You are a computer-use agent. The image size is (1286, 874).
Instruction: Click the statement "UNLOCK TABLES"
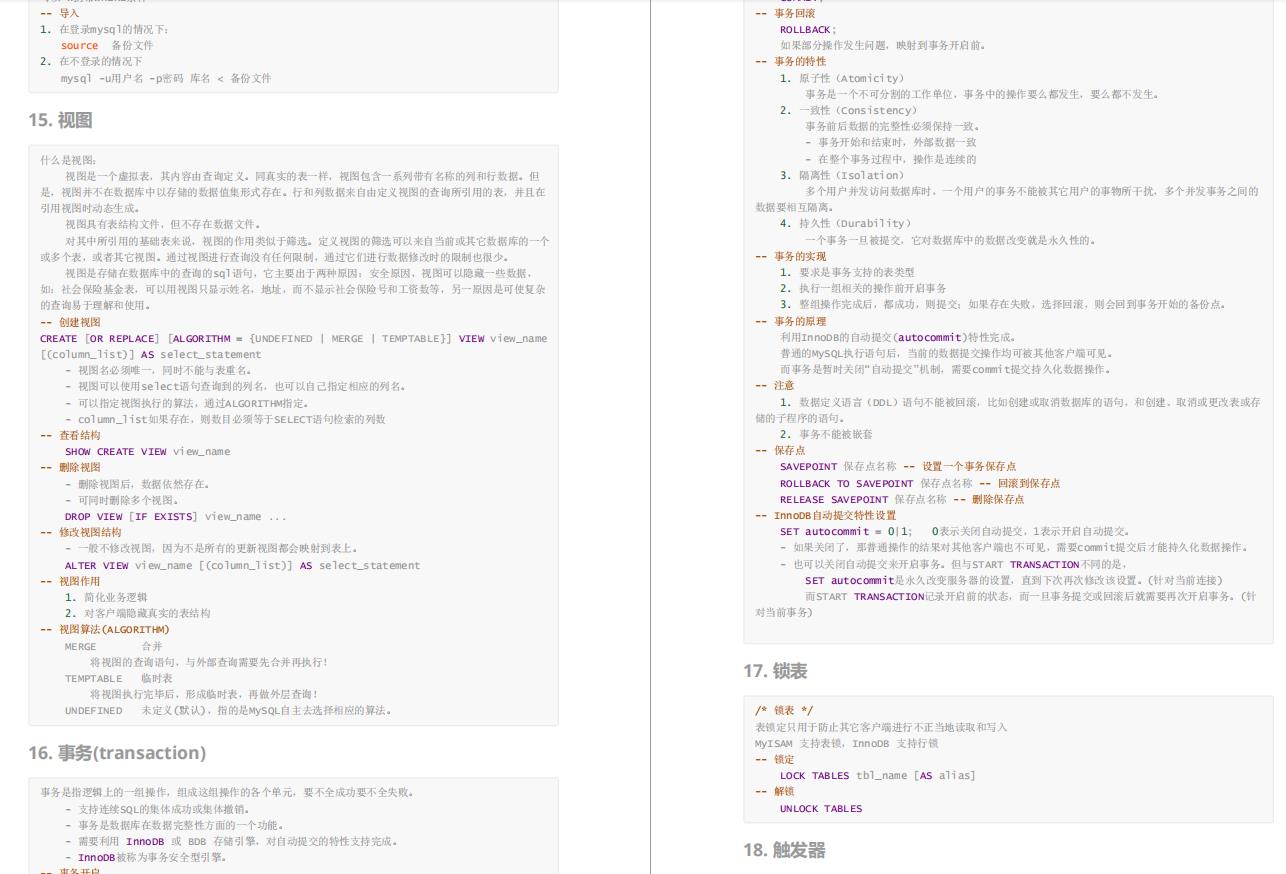pyautogui.click(x=821, y=808)
